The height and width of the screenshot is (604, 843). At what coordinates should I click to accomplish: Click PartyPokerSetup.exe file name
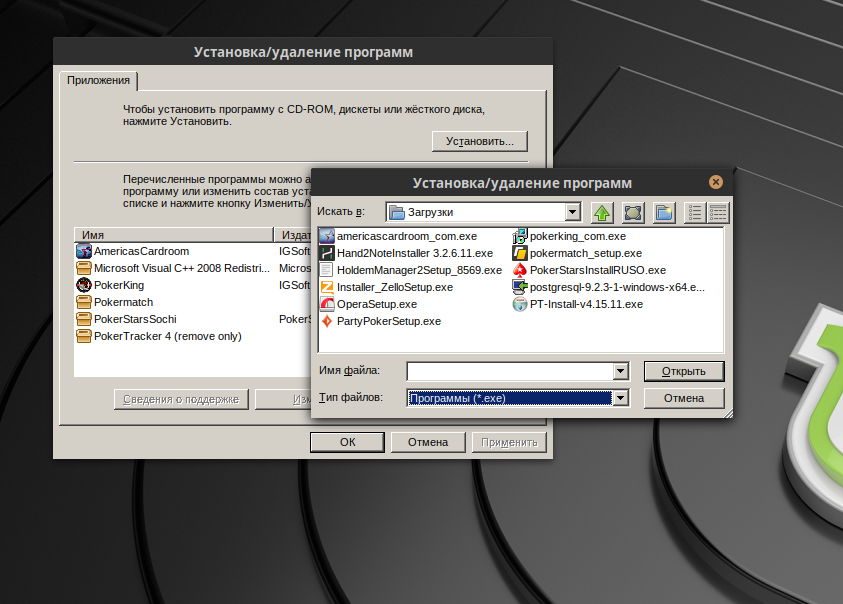pos(389,321)
